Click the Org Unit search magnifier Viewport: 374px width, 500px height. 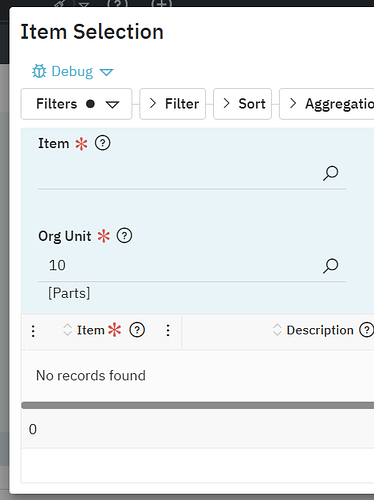pyautogui.click(x=331, y=266)
